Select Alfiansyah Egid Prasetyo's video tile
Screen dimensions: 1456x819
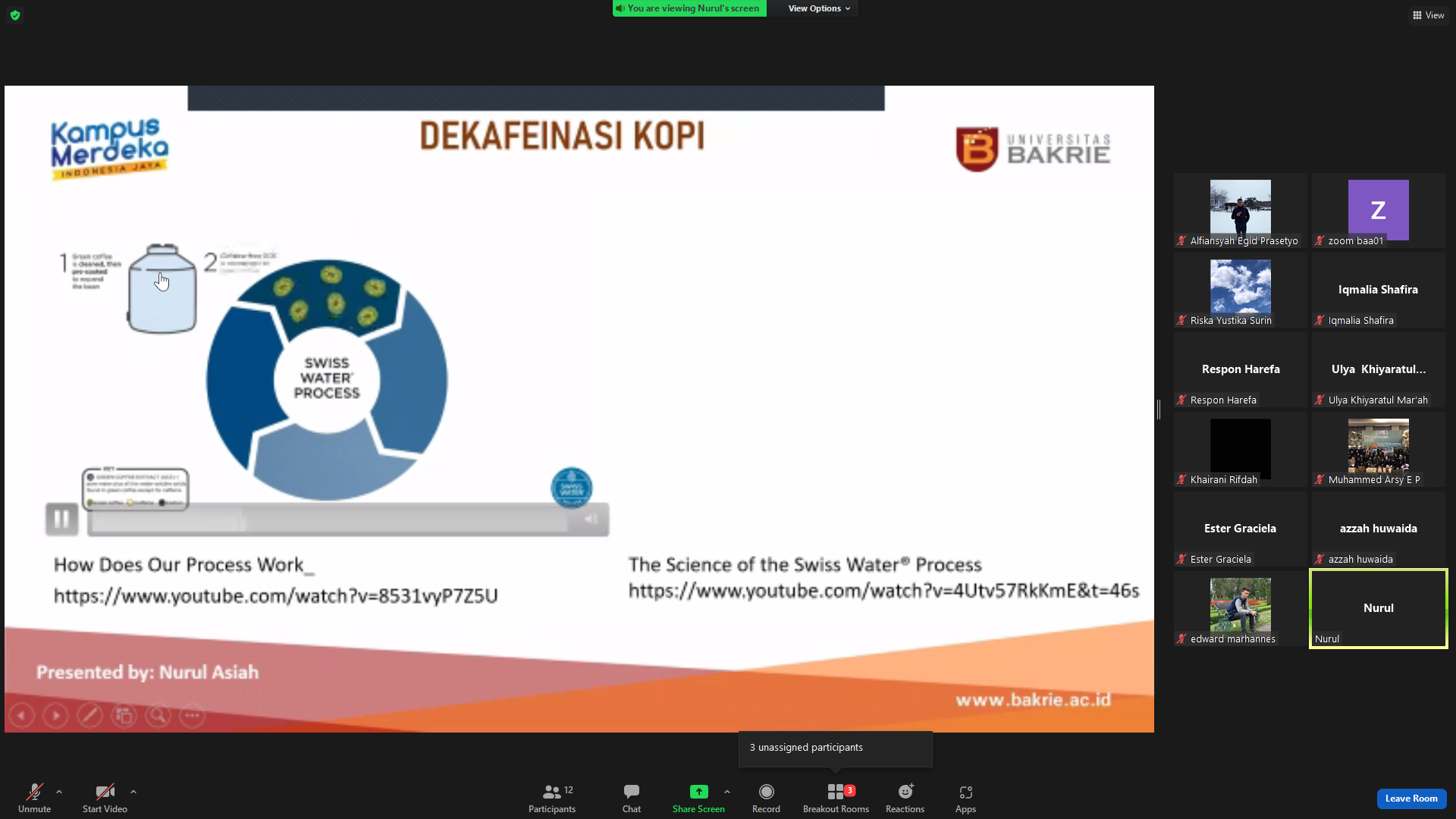click(x=1241, y=210)
